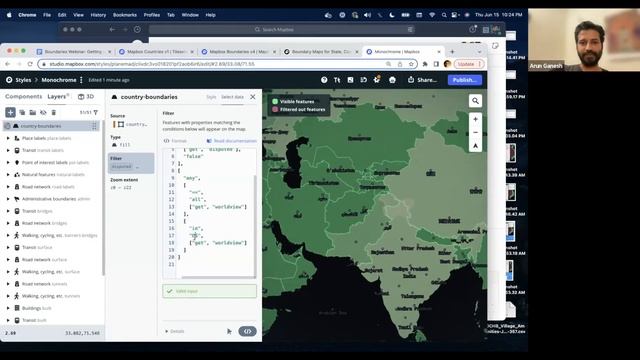Click the Filtered out features legend swatch
The image size is (640, 360).
click(x=275, y=109)
